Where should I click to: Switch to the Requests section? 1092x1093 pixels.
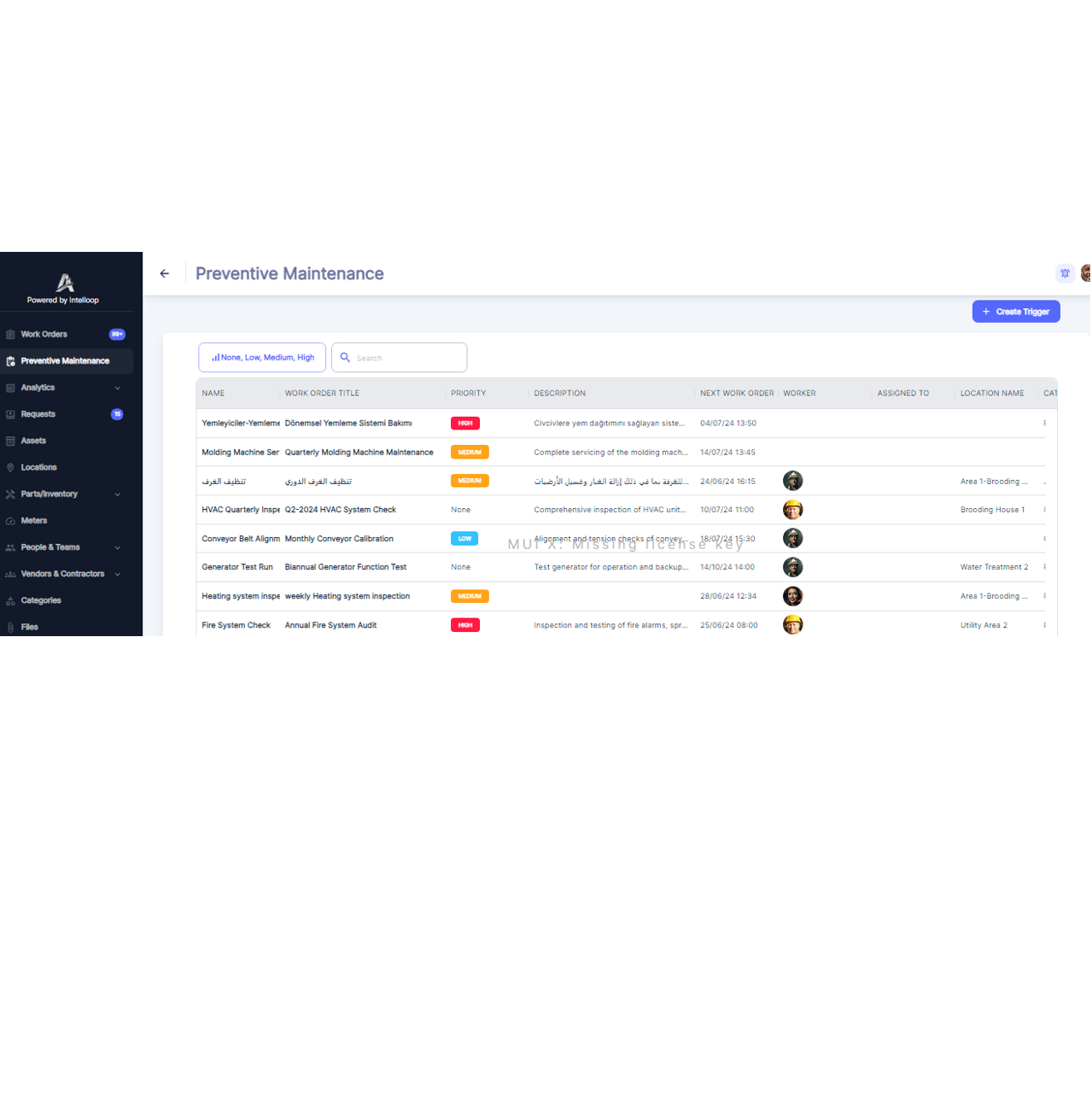pyautogui.click(x=38, y=414)
